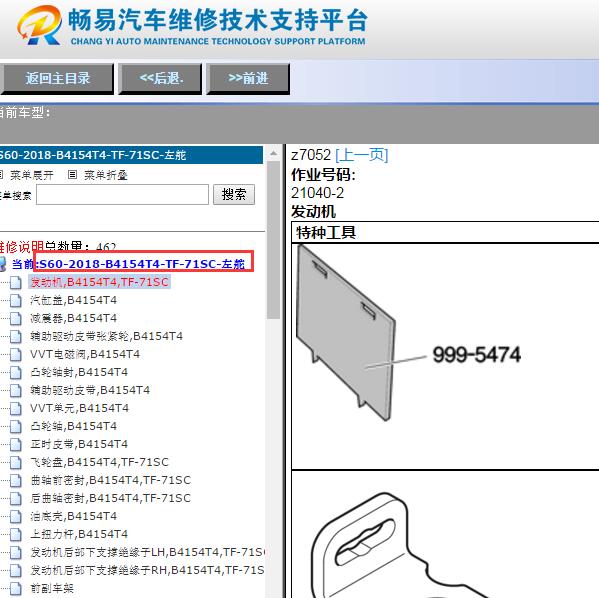
Task: Open tree item 凸轮轴,B4154T4
Action: 74,426
